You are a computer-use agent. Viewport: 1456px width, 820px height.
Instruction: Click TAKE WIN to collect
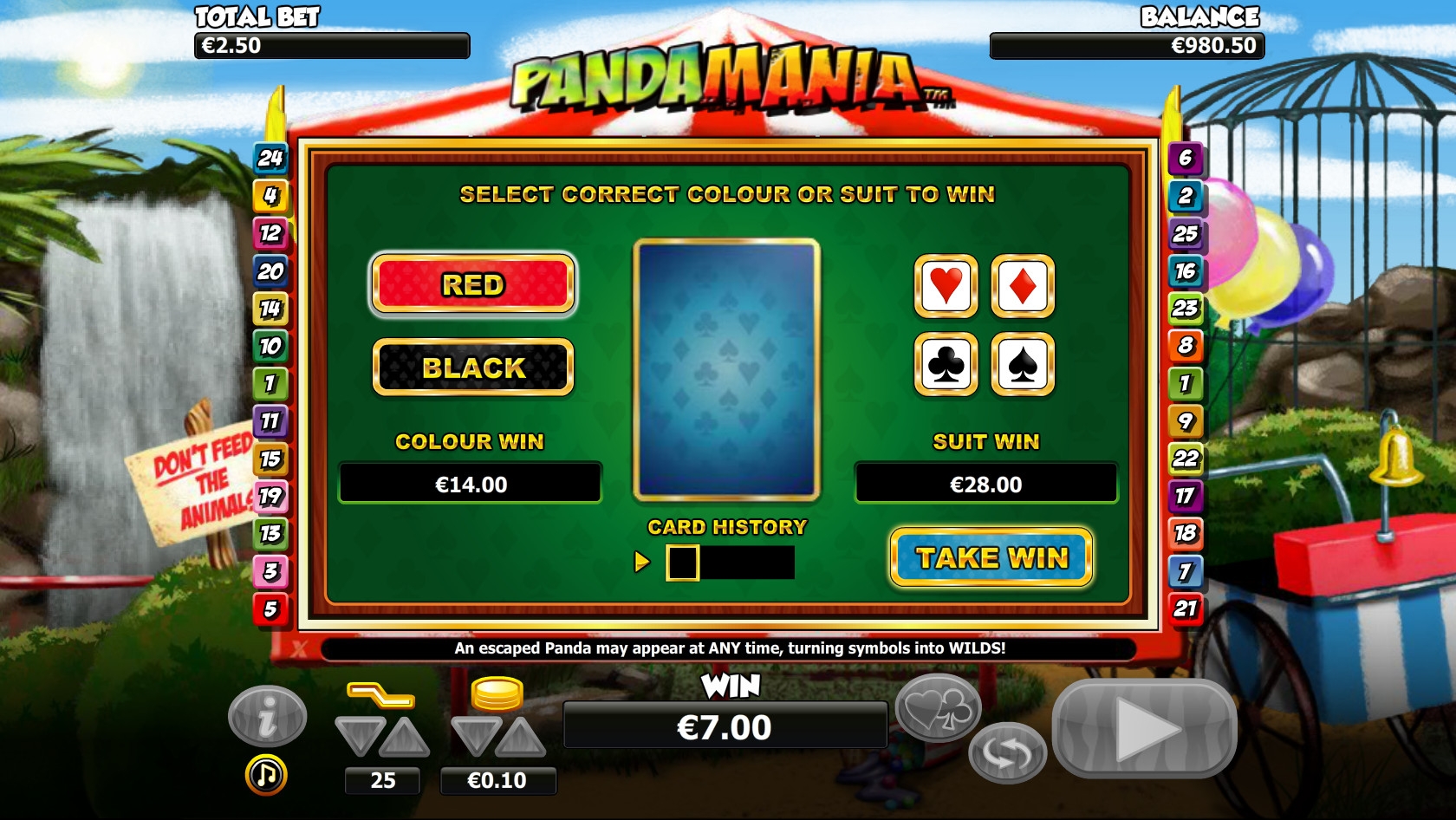coord(991,557)
